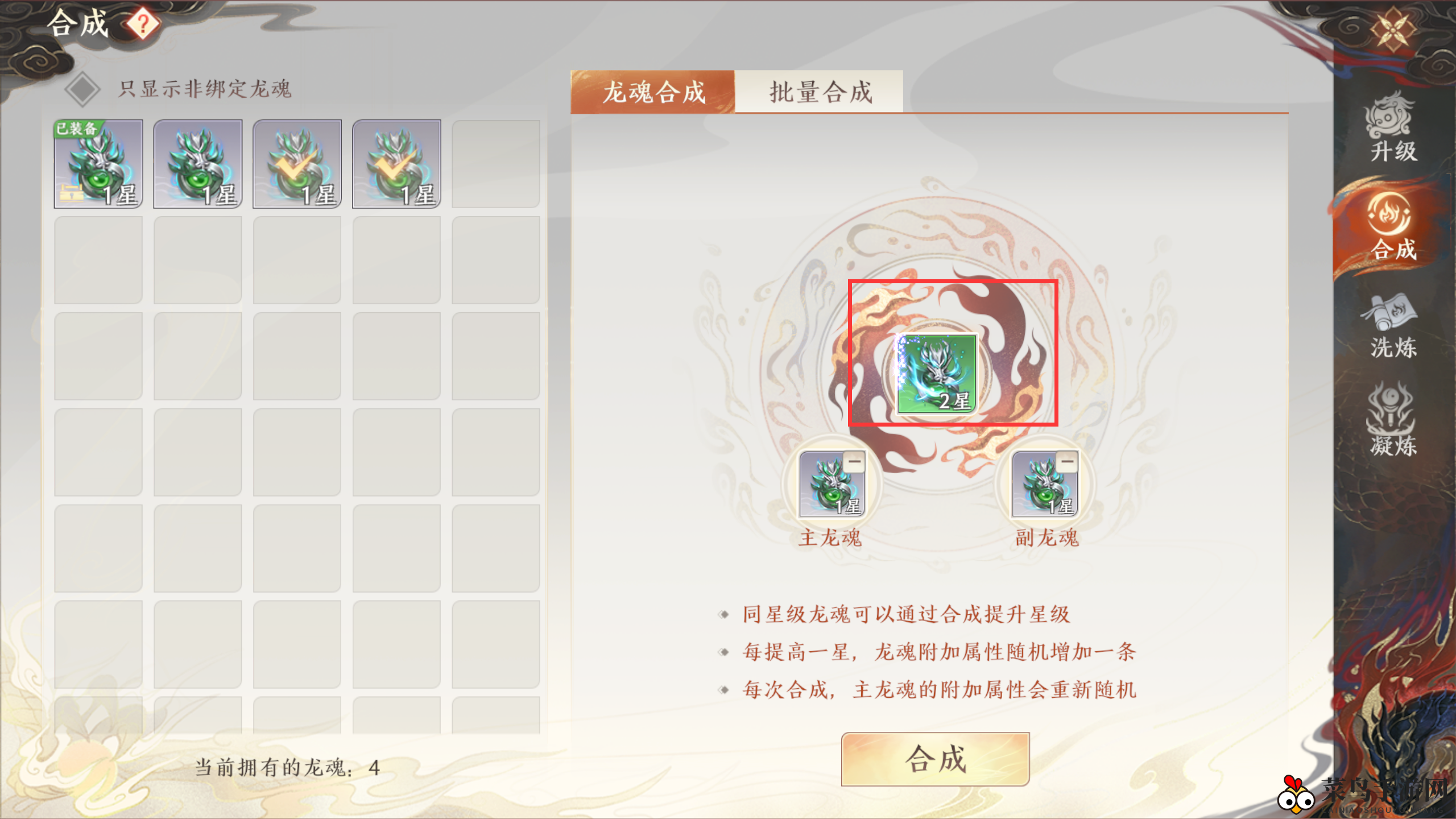The width and height of the screenshot is (1456, 819).
Task: Select the second unselected 1星 dragon soul
Action: (x=198, y=164)
